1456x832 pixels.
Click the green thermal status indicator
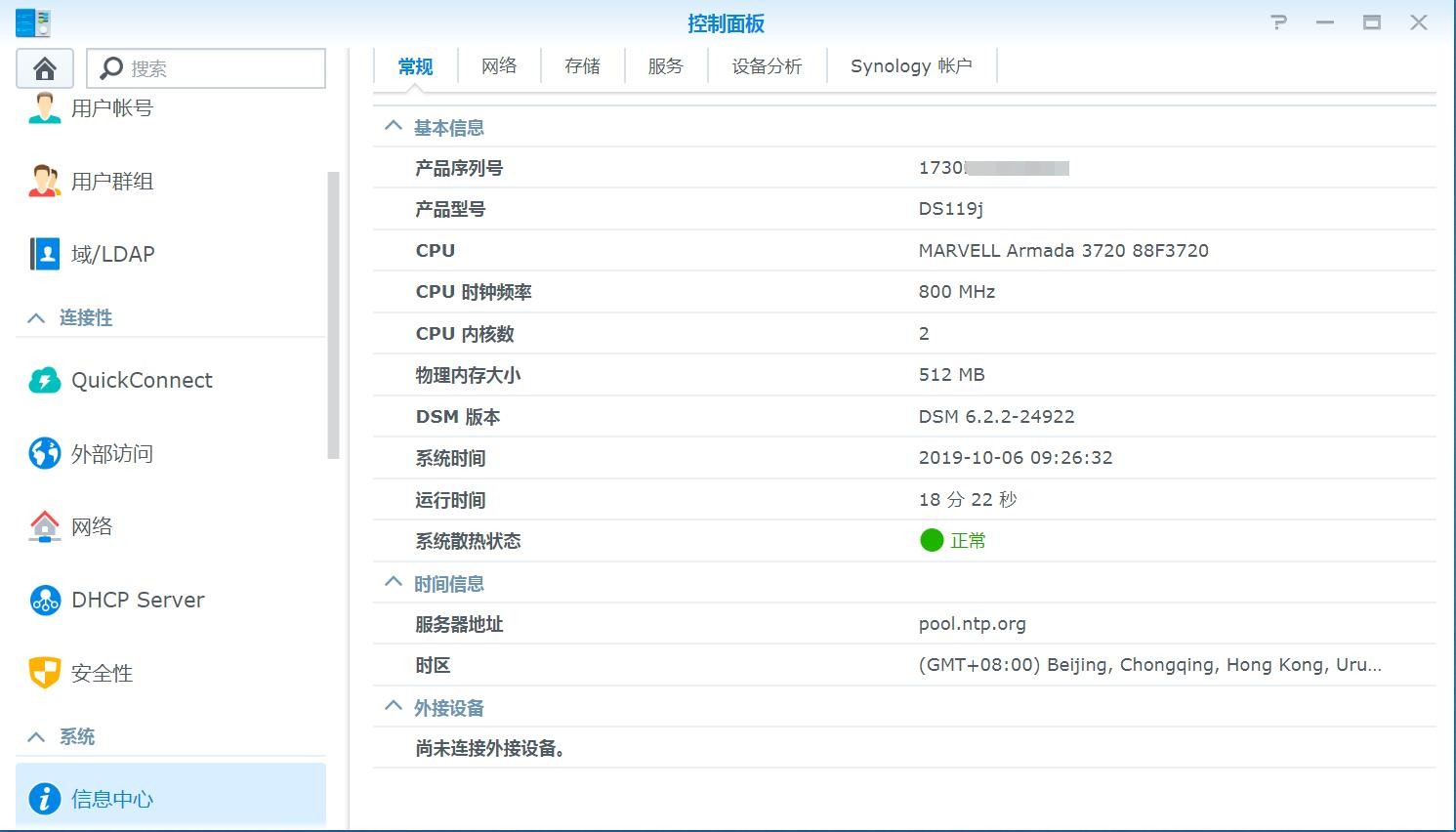932,540
